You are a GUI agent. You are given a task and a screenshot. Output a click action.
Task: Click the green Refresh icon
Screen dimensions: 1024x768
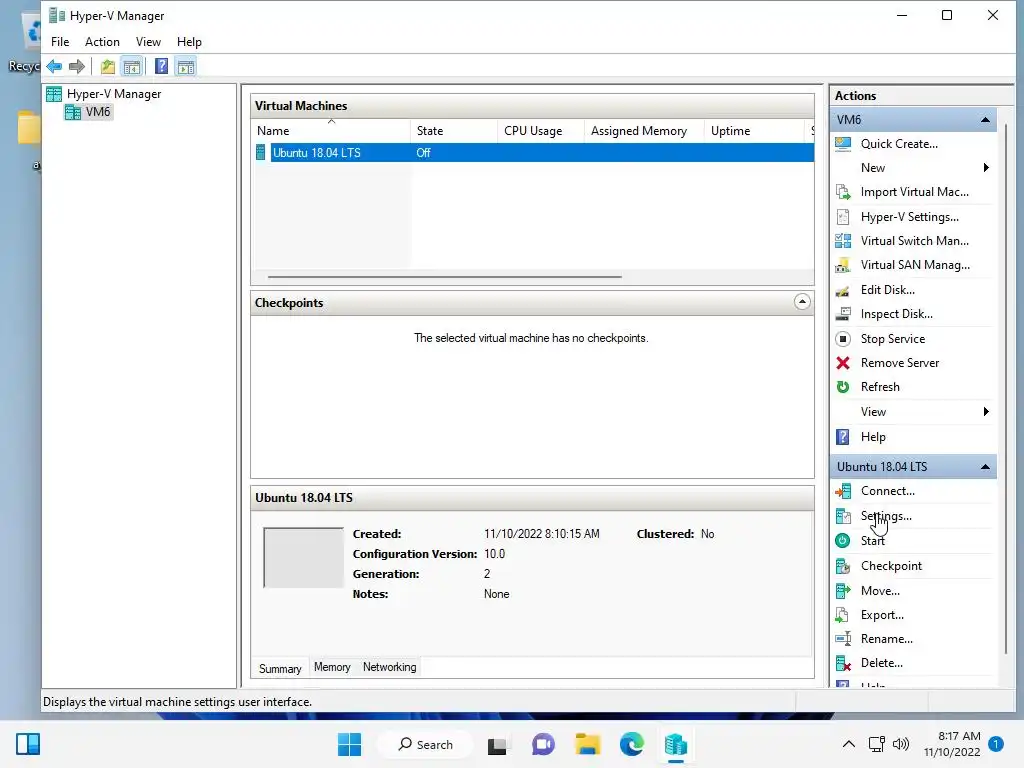click(843, 387)
